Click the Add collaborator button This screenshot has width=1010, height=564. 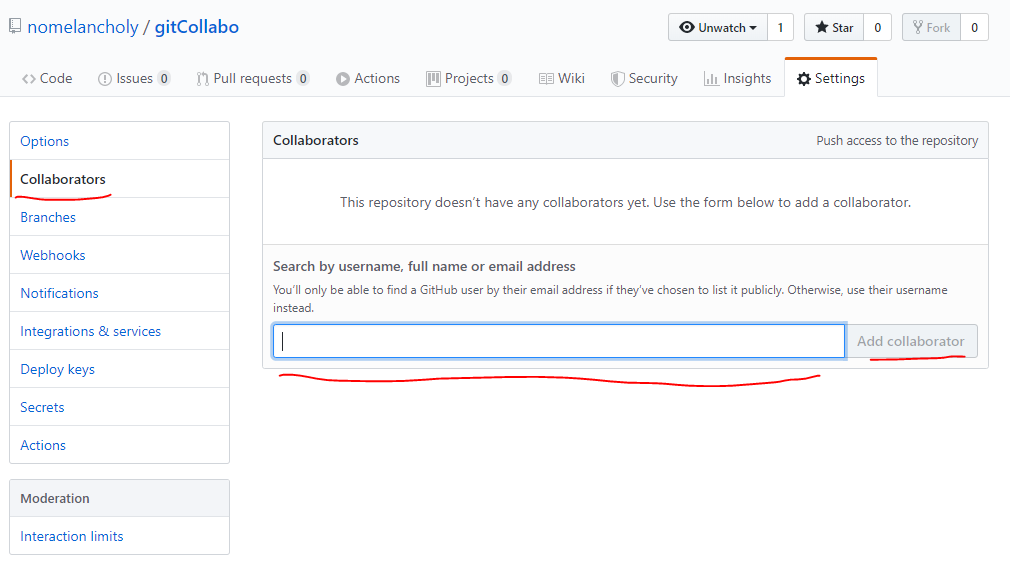911,341
